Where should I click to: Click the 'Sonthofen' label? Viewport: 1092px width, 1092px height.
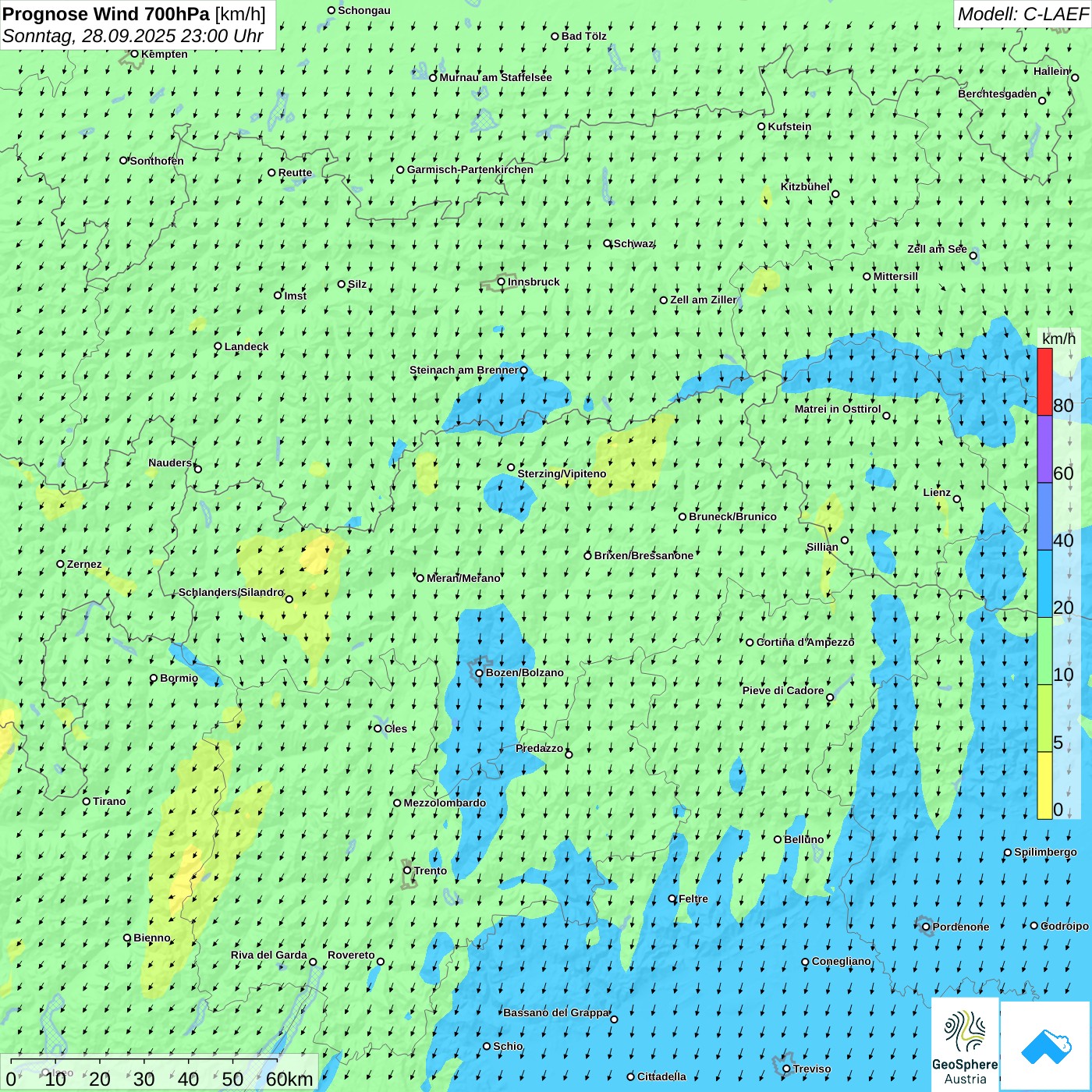tap(157, 161)
